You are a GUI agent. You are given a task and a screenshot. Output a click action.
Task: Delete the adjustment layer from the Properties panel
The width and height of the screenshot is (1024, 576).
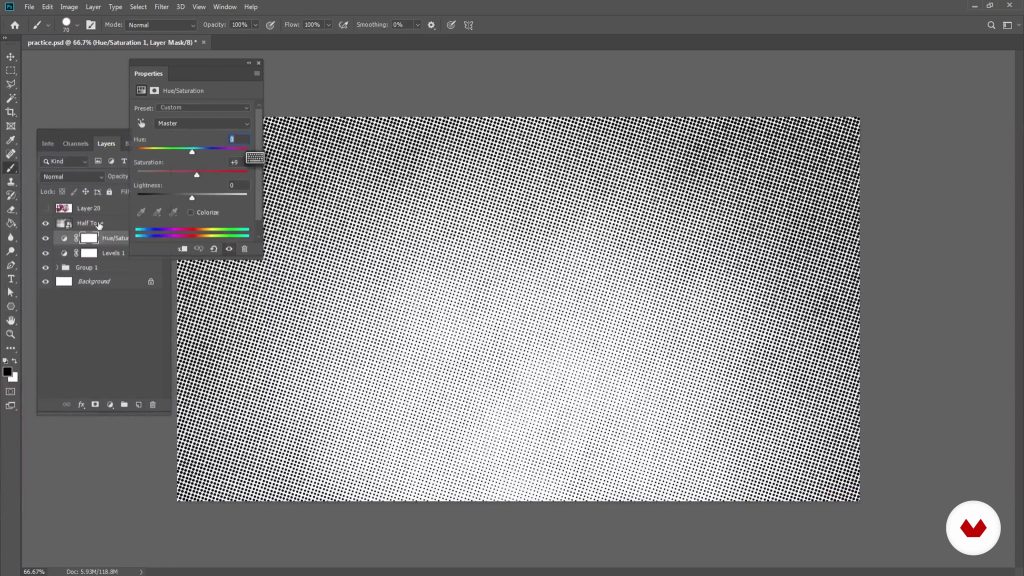pyautogui.click(x=245, y=248)
